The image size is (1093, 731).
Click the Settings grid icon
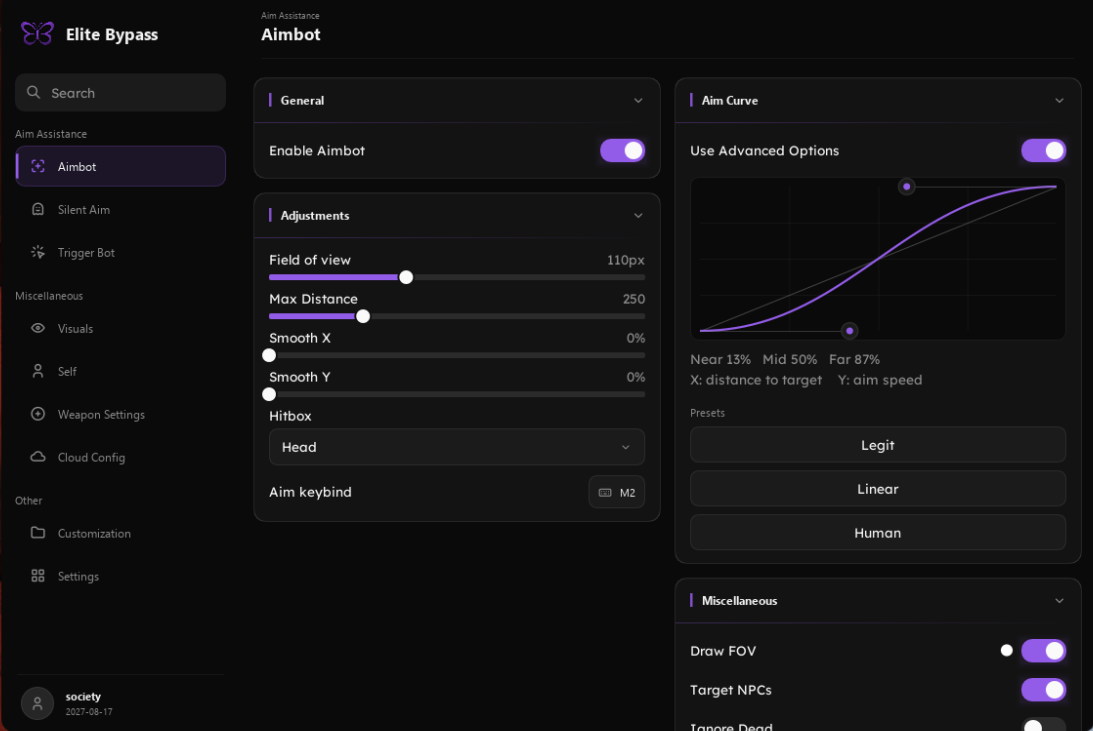click(x=38, y=576)
